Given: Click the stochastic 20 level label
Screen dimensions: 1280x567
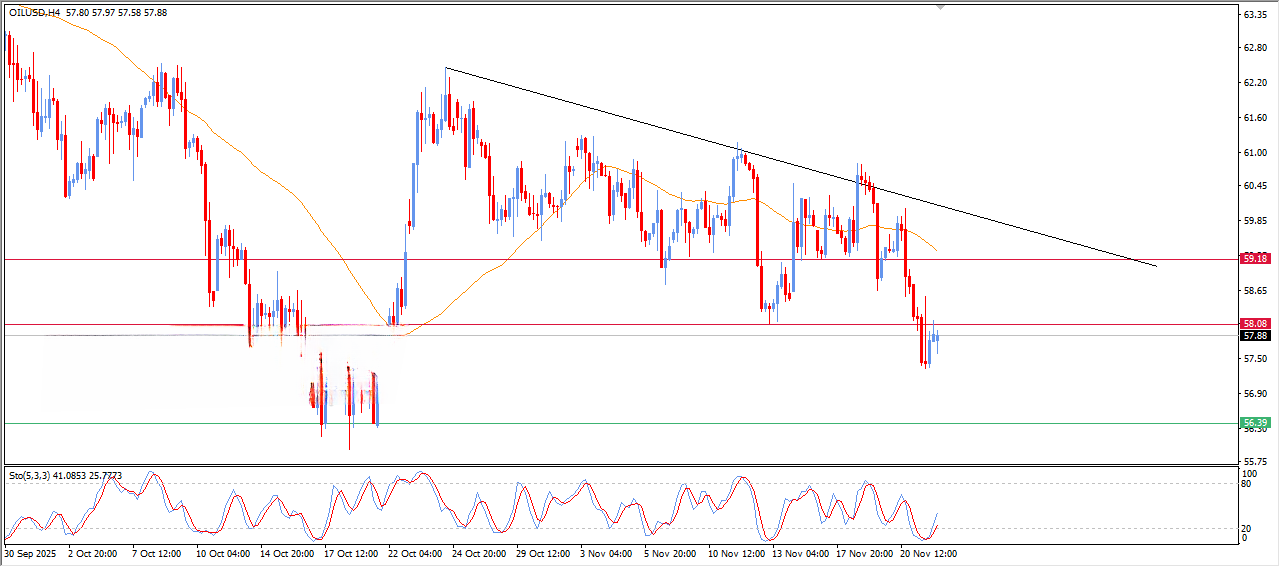Looking at the screenshot, I should coord(1247,528).
